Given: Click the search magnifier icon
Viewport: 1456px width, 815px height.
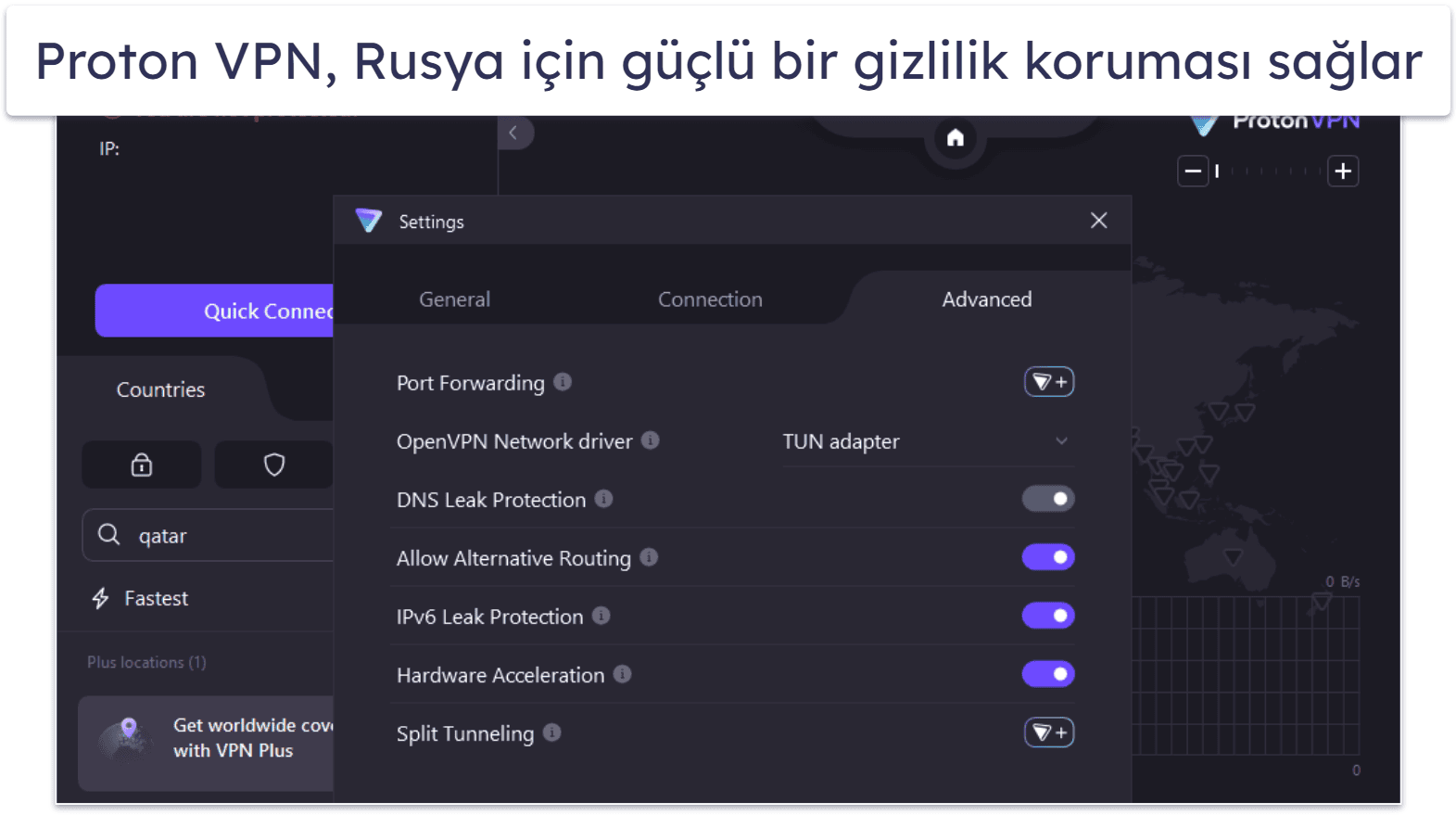Looking at the screenshot, I should (109, 535).
